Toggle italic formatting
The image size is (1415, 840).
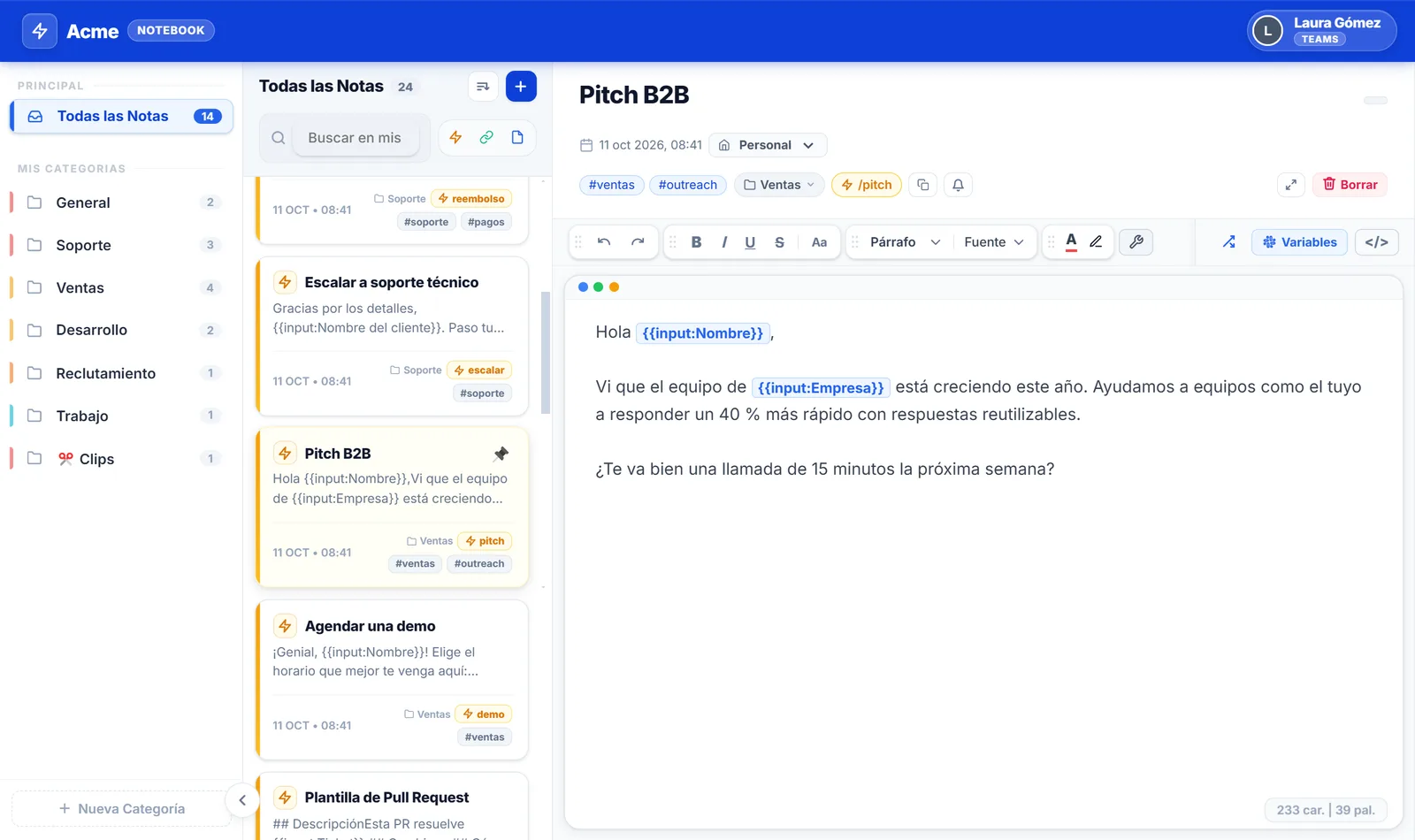click(724, 242)
